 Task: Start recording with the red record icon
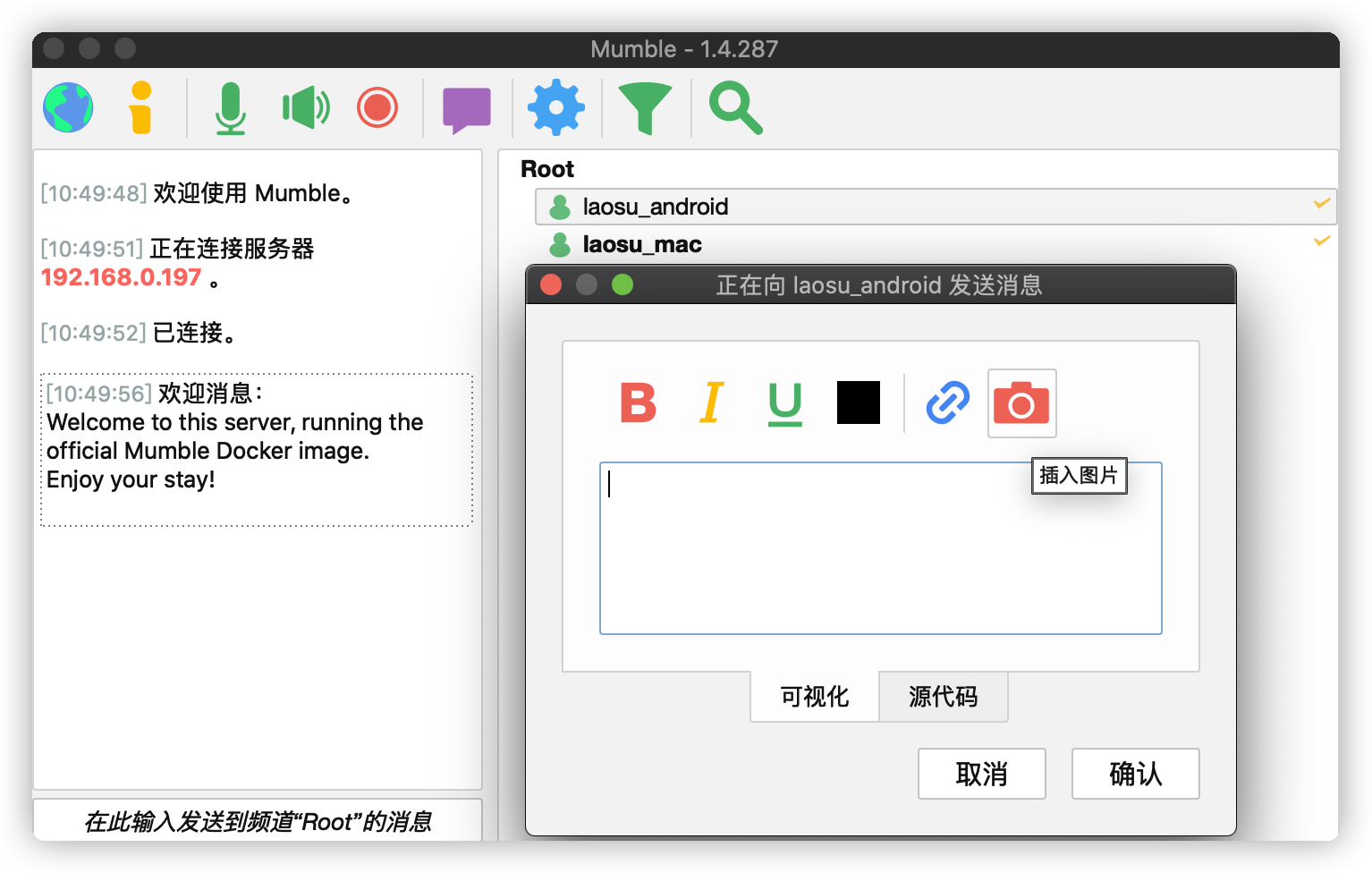pos(377,107)
